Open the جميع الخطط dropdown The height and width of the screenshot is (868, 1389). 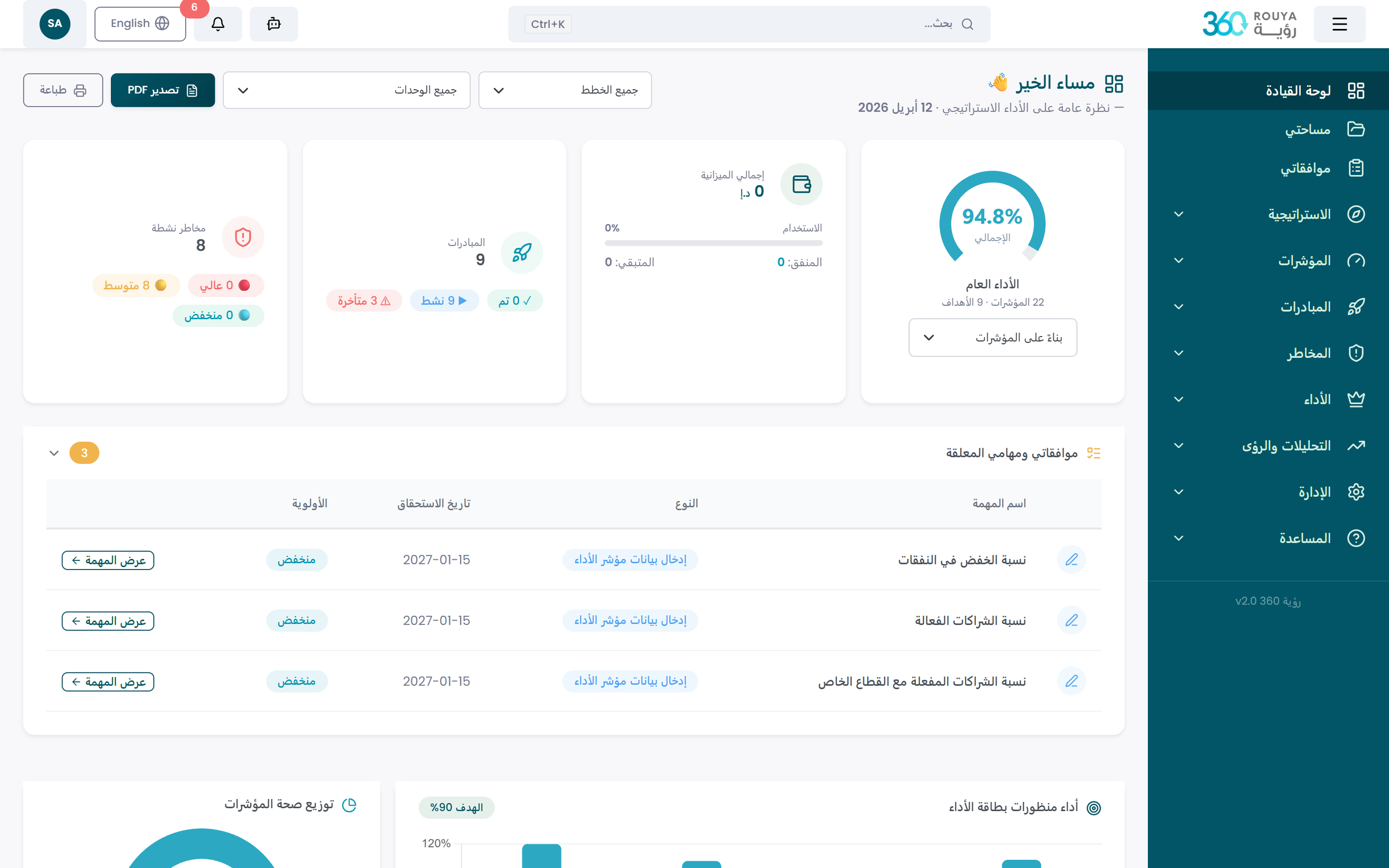pos(564,90)
